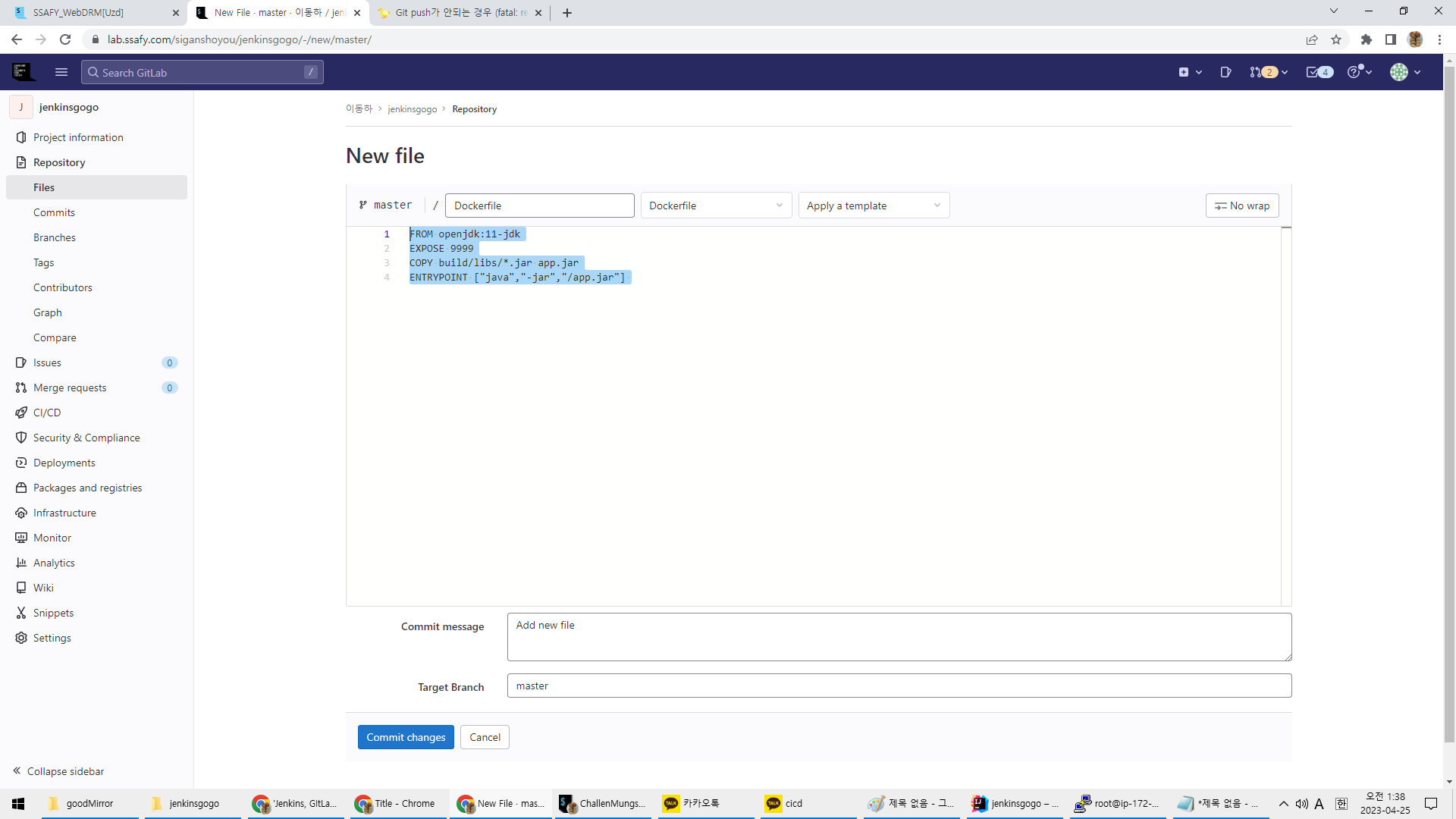The image size is (1456, 819).
Task: Bookmark page with the star icon
Action: [1336, 39]
